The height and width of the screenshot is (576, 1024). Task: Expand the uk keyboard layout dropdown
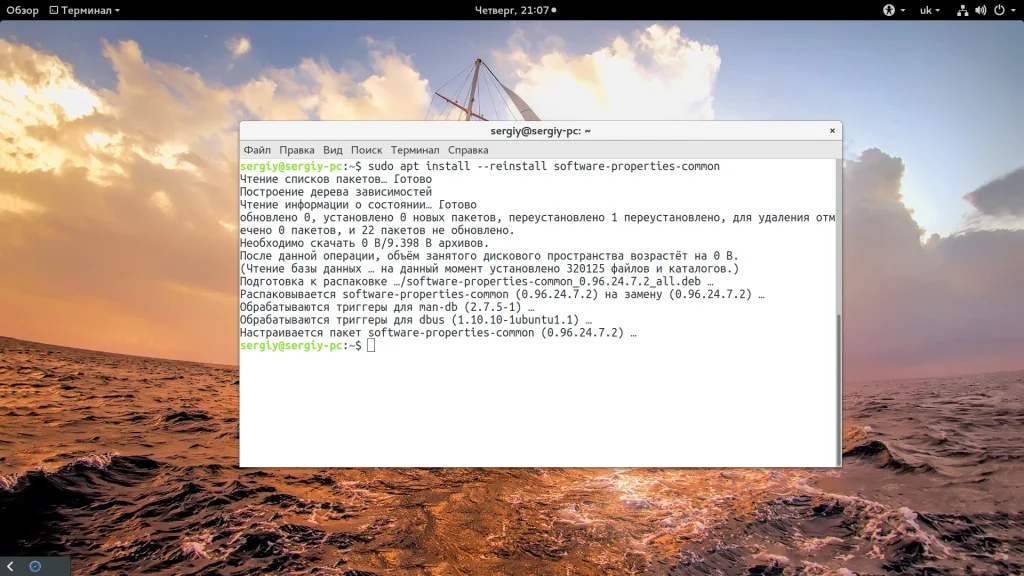click(929, 10)
